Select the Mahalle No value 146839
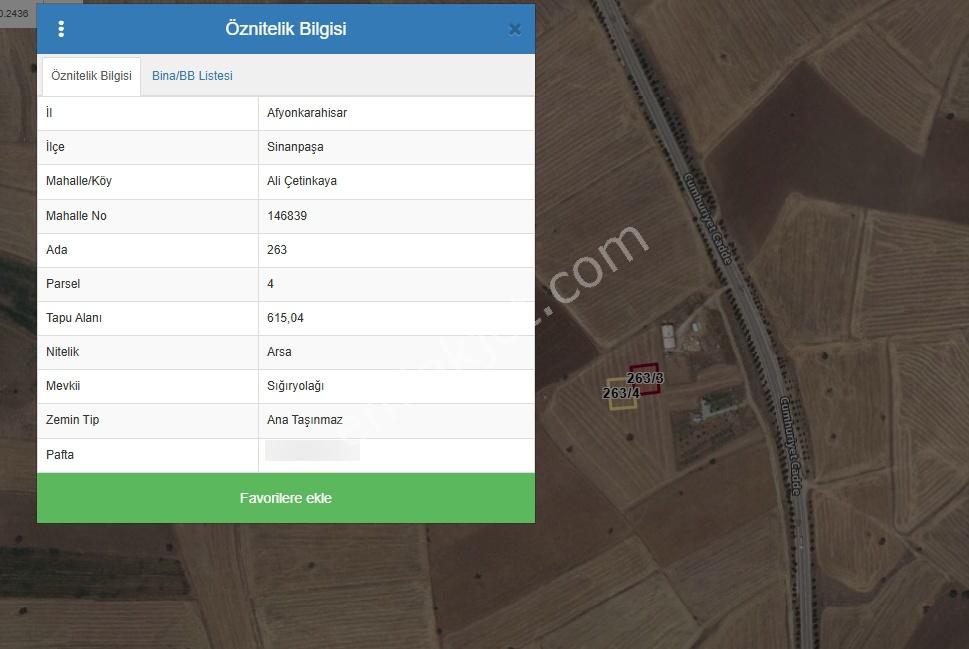The image size is (969, 649). point(287,216)
